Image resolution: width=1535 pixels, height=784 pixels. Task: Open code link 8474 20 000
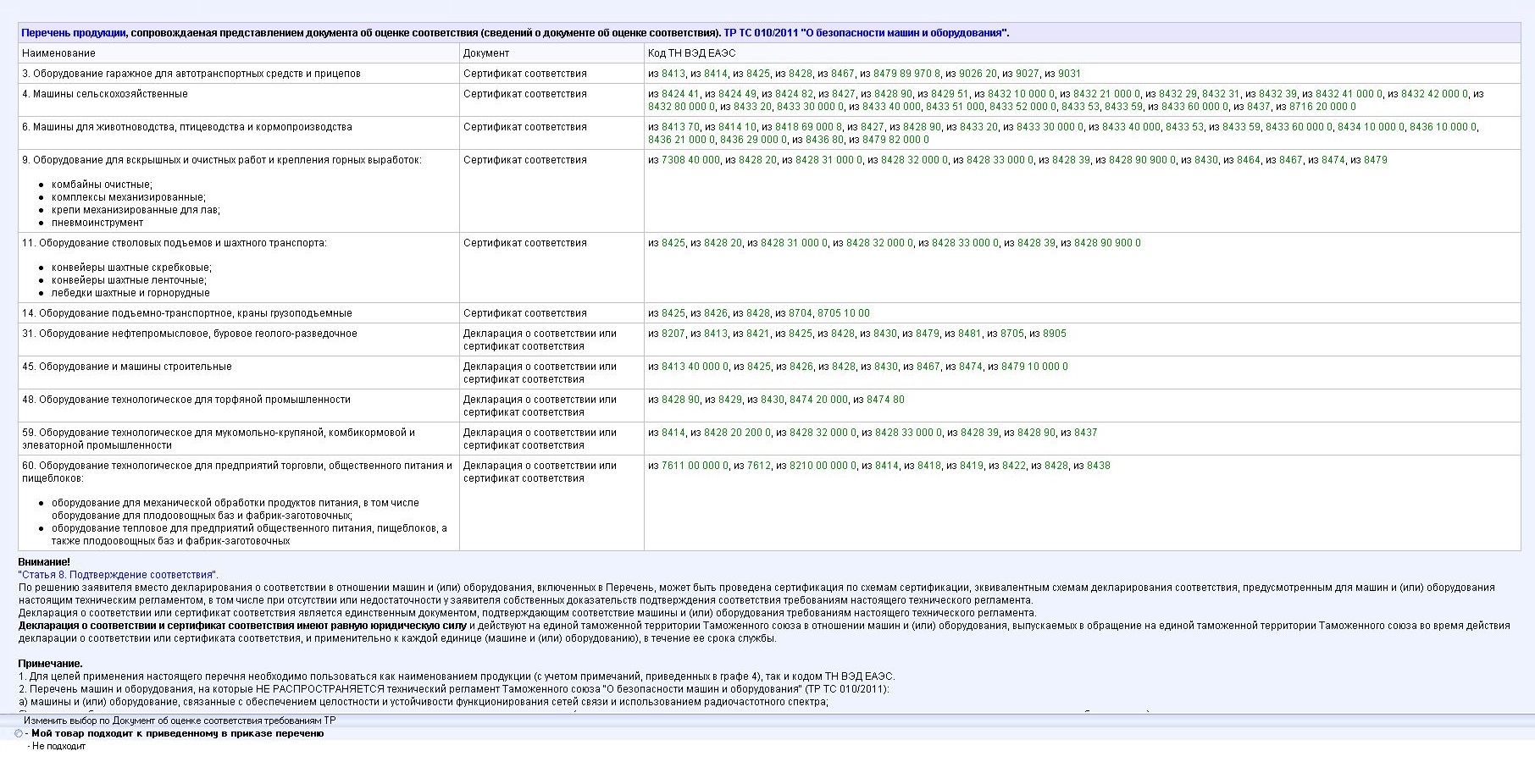(x=818, y=400)
